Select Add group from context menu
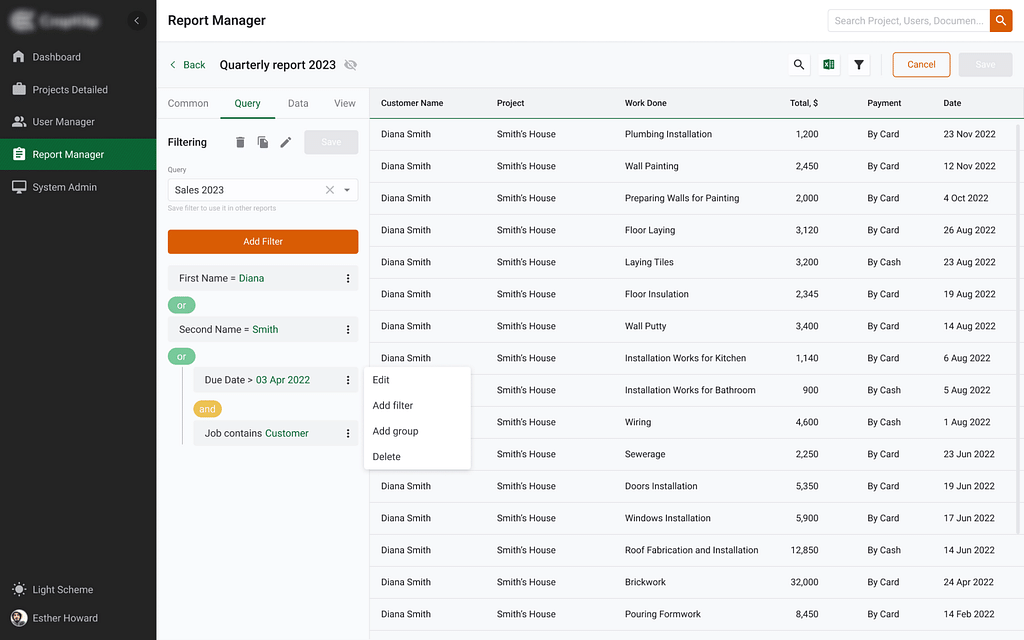This screenshot has width=1024, height=640. tap(395, 431)
